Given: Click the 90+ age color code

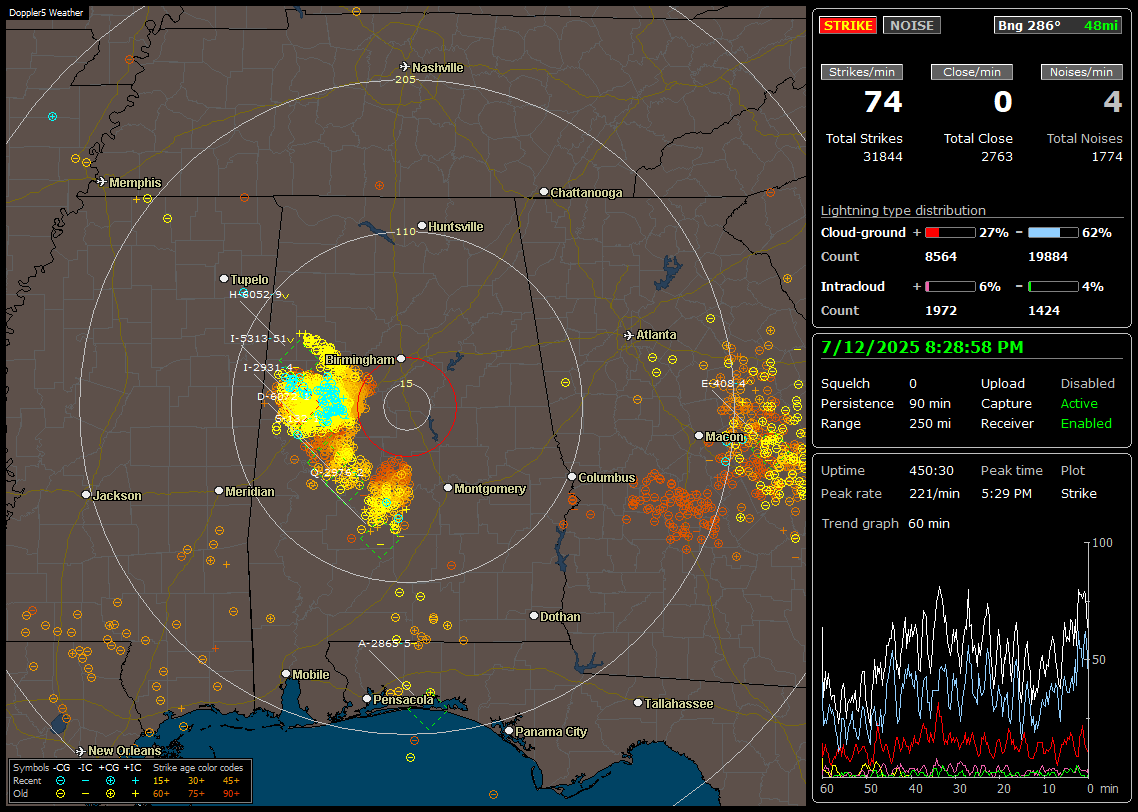Looking at the screenshot, I should [x=231, y=794].
